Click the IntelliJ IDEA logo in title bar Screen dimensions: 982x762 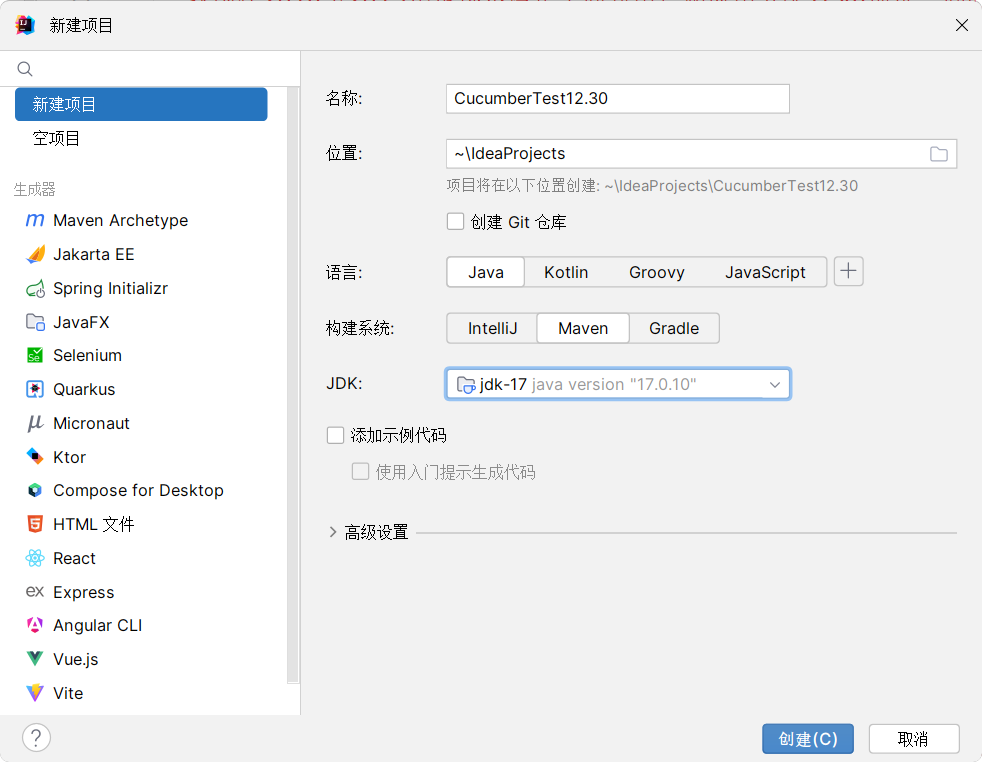[25, 25]
